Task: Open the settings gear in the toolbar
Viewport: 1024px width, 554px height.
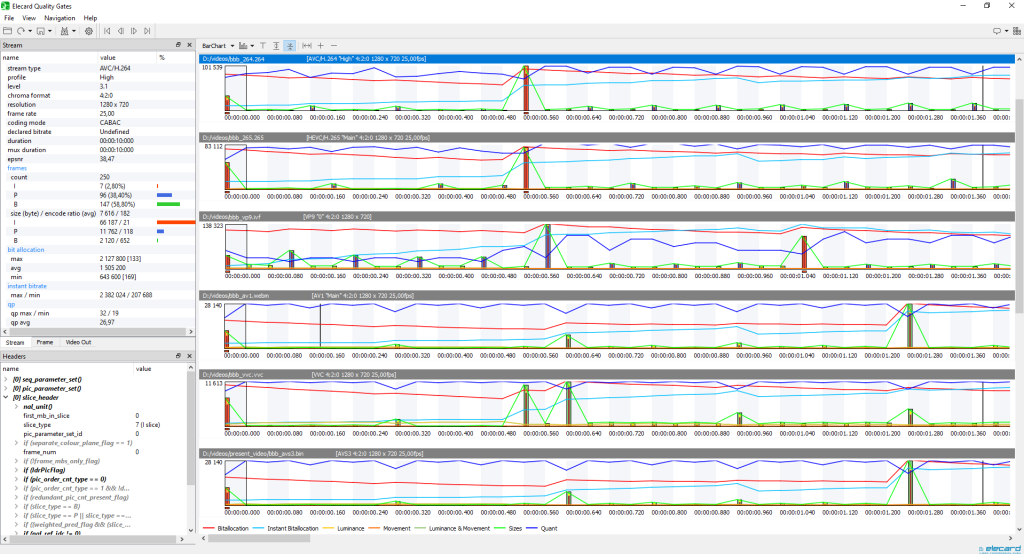Action: pyautogui.click(x=89, y=31)
